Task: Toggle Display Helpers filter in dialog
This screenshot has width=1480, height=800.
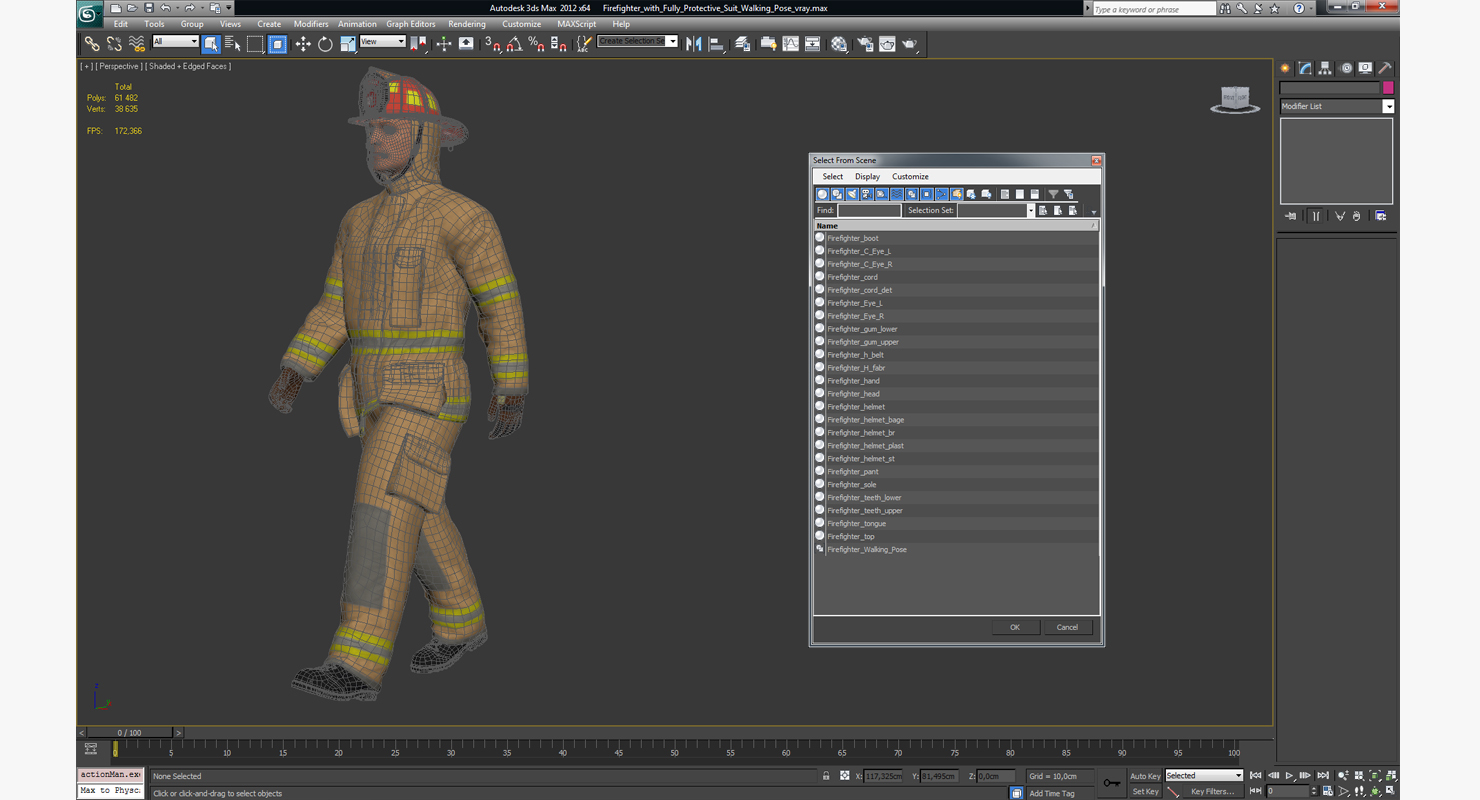Action: coord(882,194)
